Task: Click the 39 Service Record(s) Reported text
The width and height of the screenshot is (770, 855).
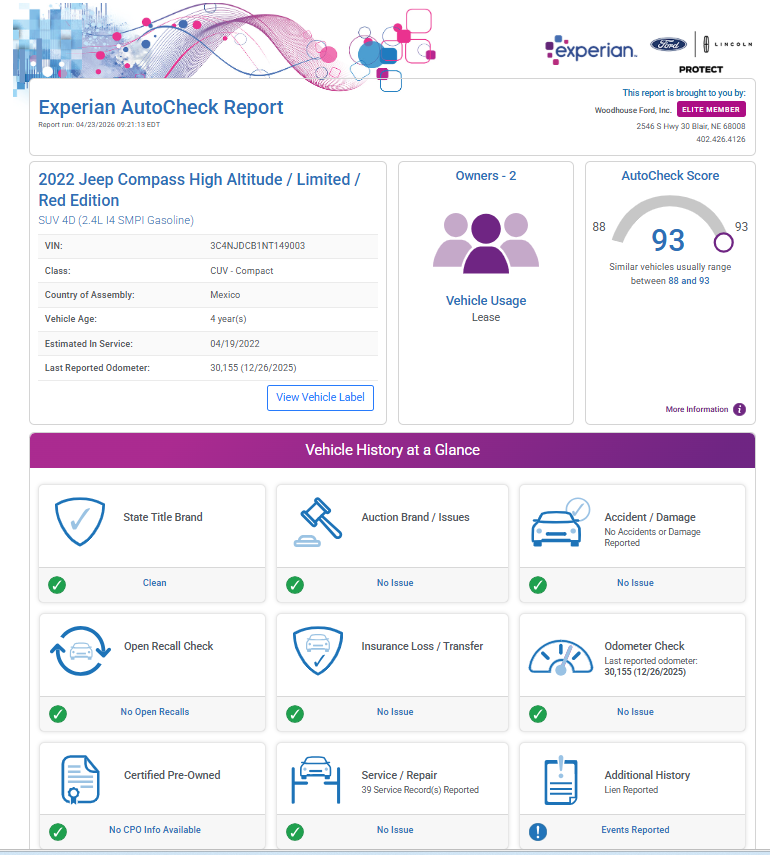Action: point(420,790)
